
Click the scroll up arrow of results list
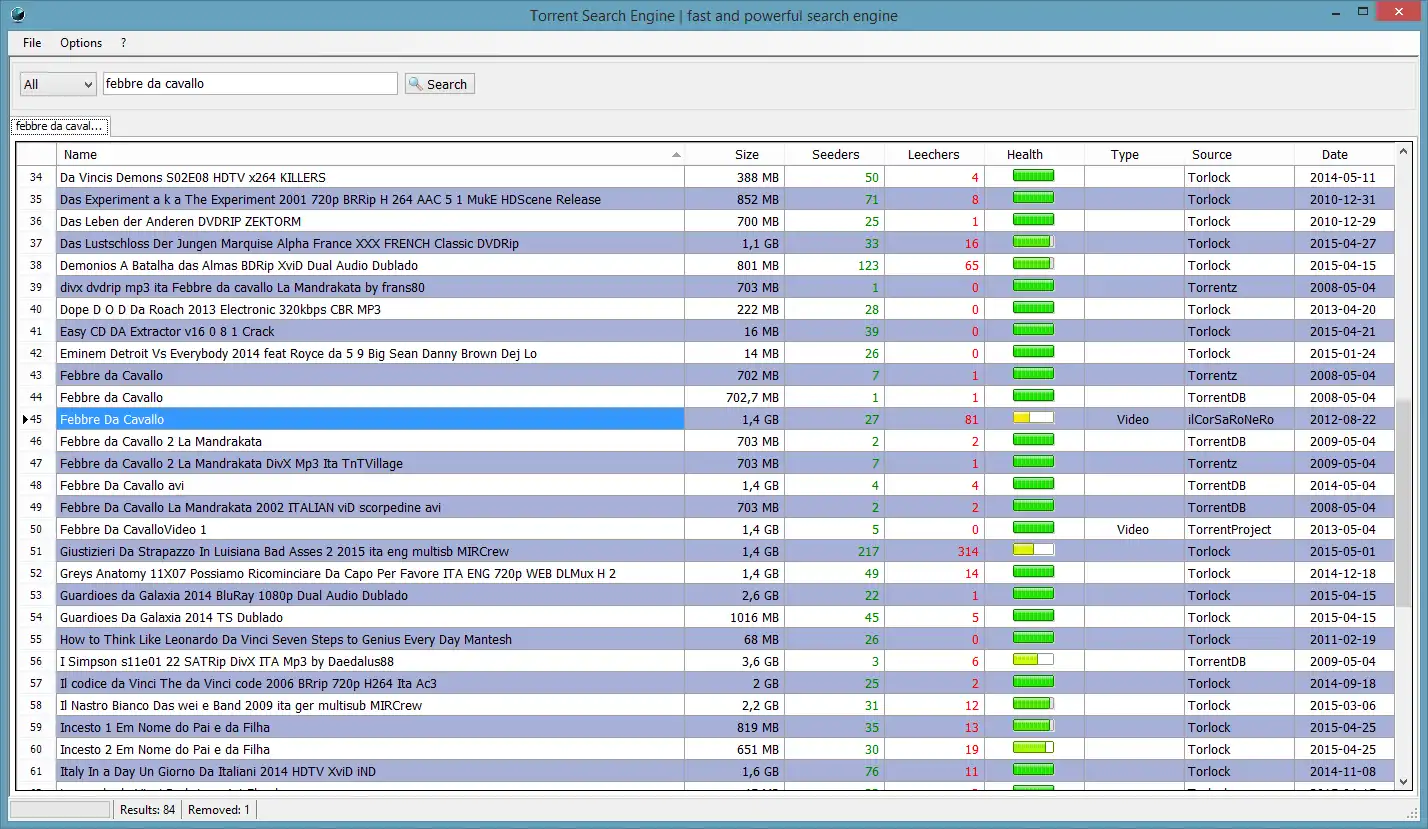[1405, 152]
